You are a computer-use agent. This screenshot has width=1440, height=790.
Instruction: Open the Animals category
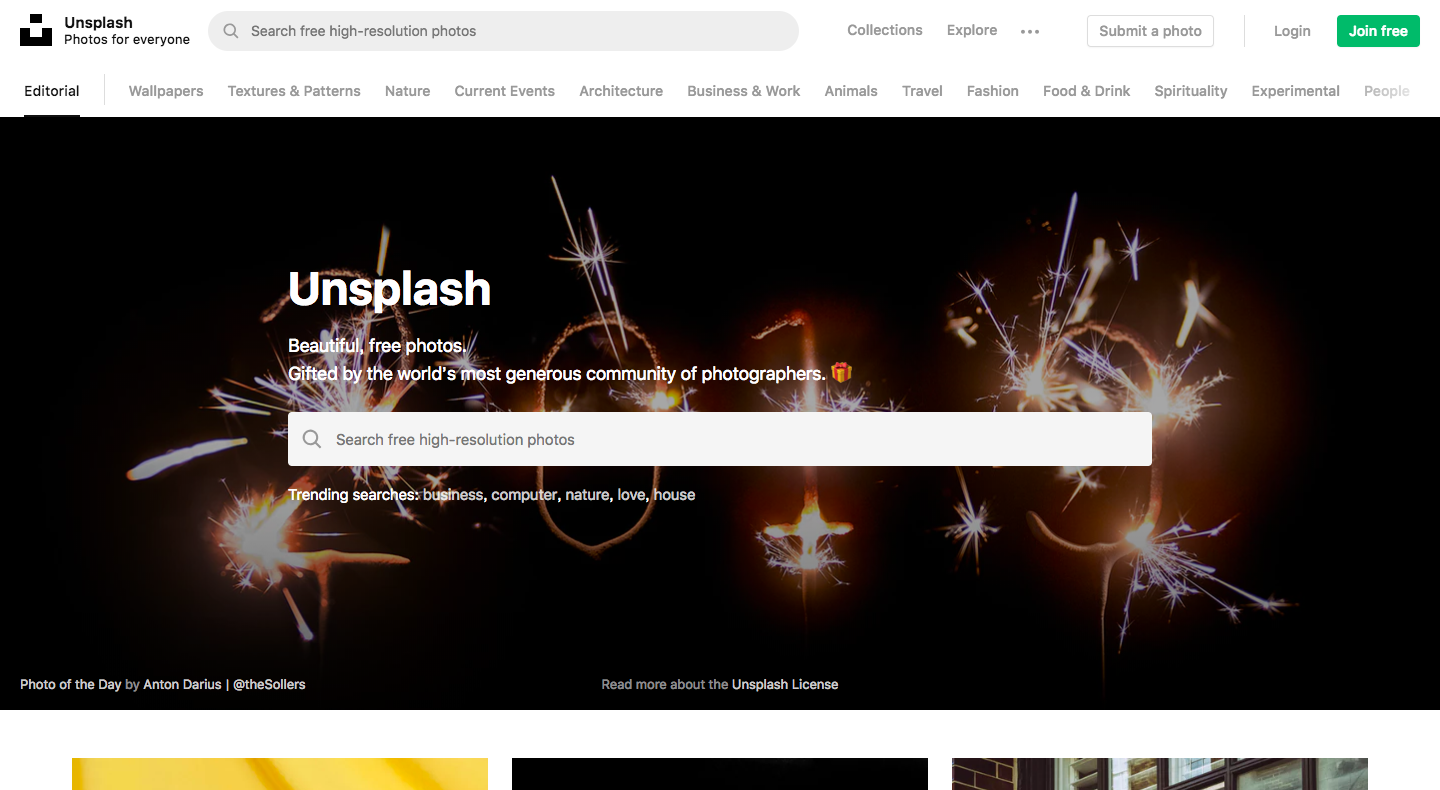(851, 91)
